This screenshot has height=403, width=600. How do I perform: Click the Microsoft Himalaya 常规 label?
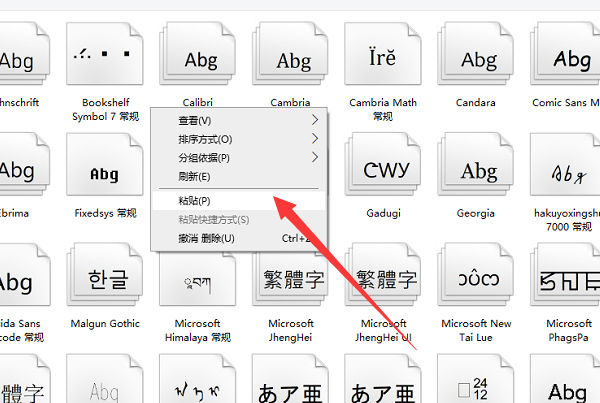click(197, 330)
